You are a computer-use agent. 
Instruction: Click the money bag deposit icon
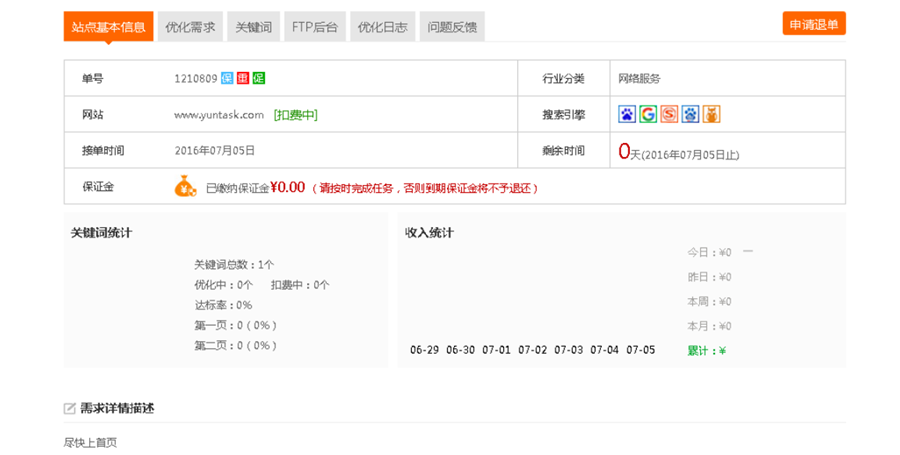click(x=185, y=186)
